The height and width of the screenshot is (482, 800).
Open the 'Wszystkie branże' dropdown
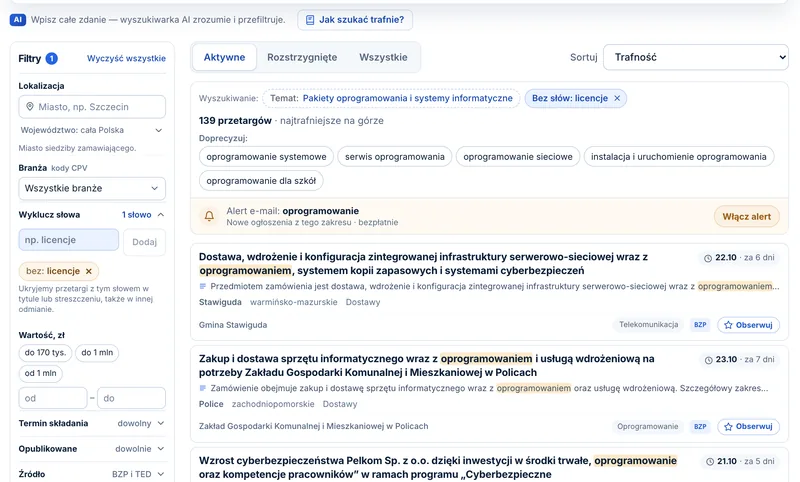92,188
